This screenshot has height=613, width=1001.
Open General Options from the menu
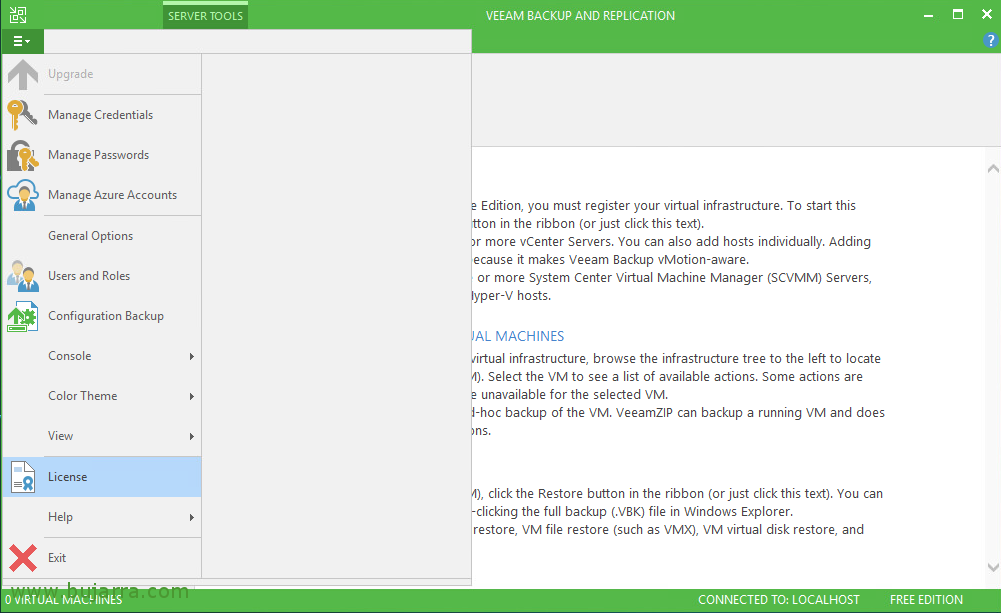(x=102, y=236)
